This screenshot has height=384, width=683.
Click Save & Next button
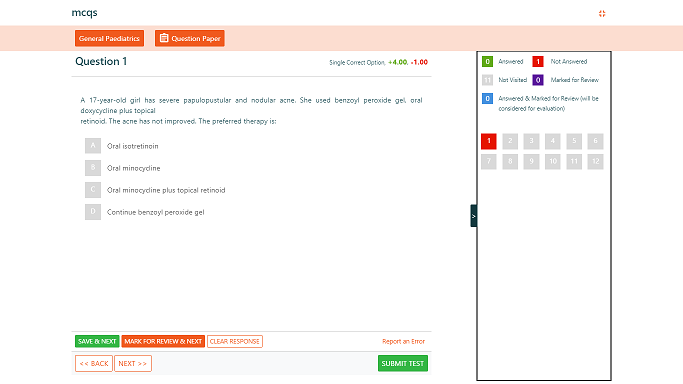97,341
